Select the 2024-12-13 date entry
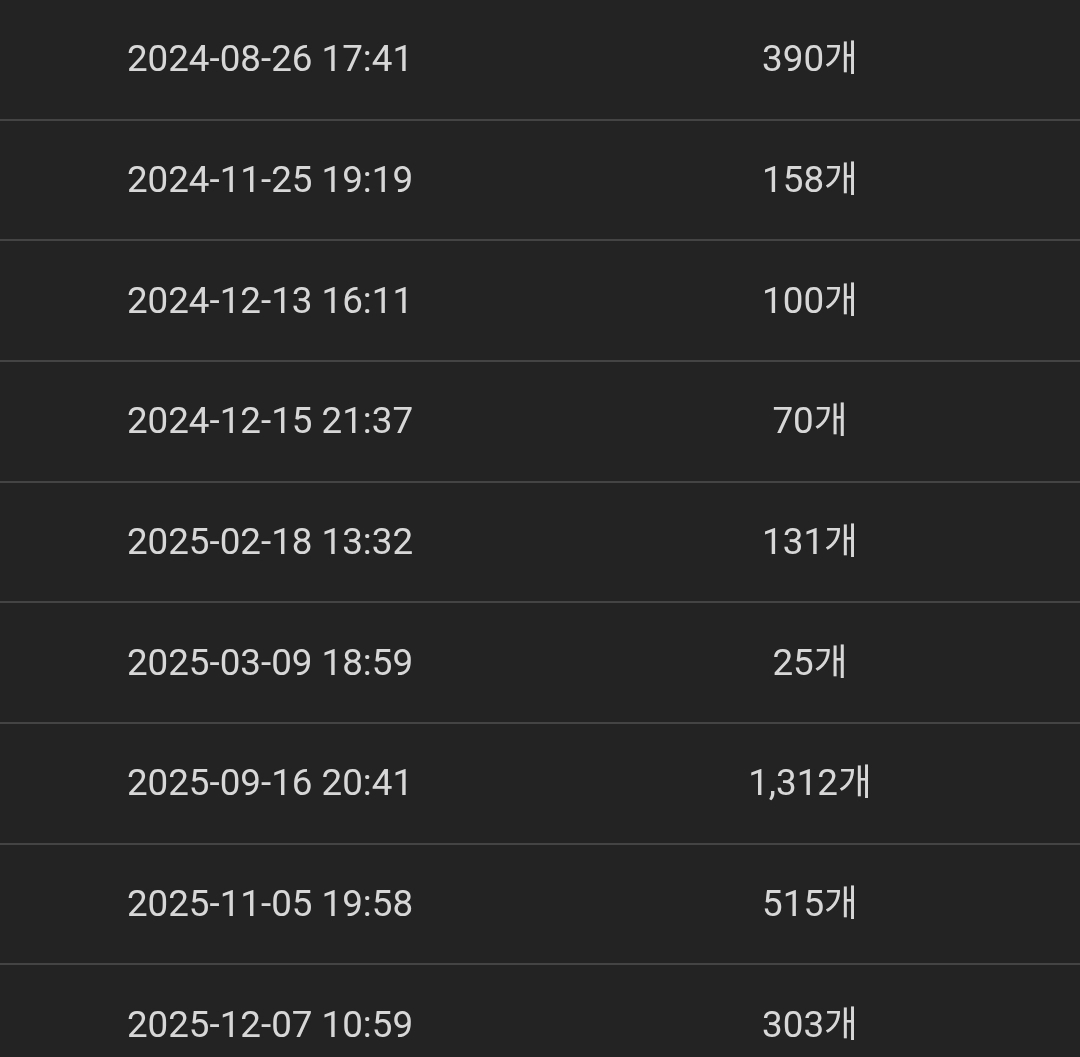The width and height of the screenshot is (1080, 1057). point(269,301)
